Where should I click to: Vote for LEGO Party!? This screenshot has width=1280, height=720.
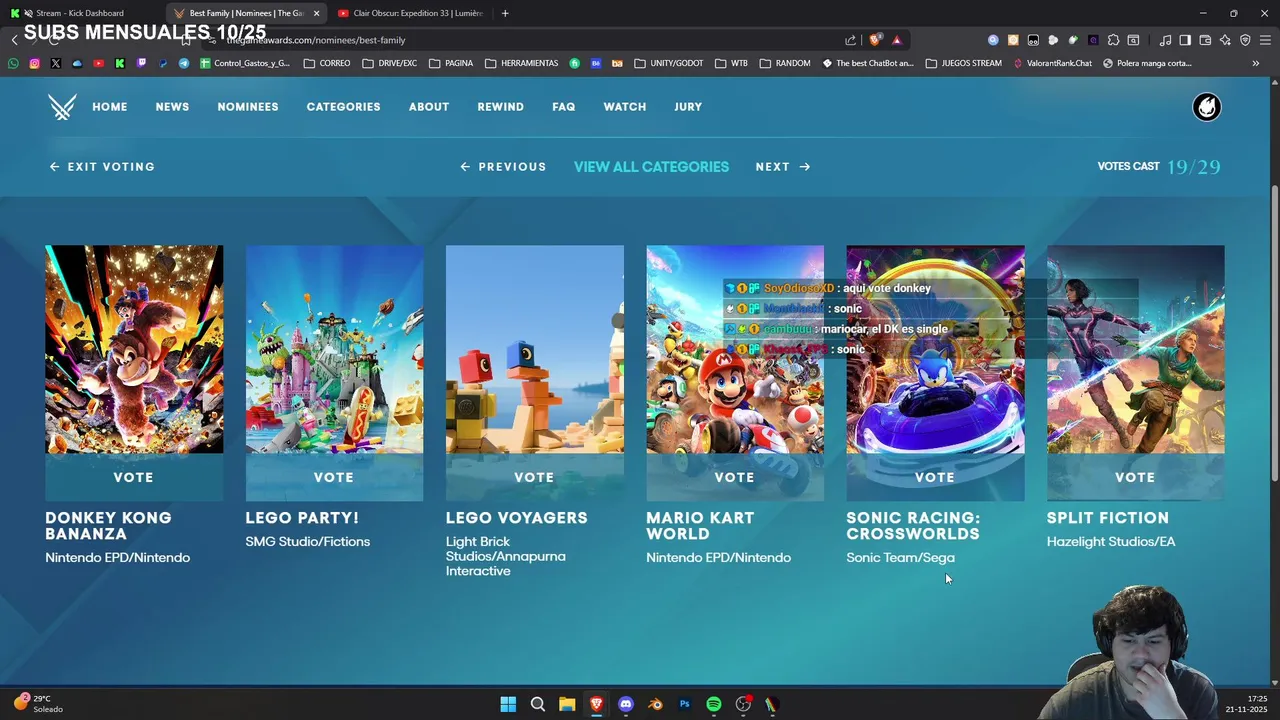pyautogui.click(x=334, y=478)
